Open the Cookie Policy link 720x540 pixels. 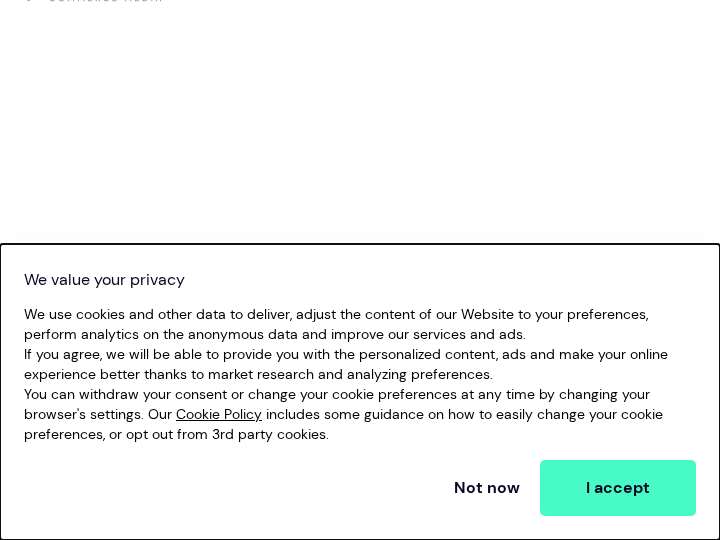(x=219, y=414)
